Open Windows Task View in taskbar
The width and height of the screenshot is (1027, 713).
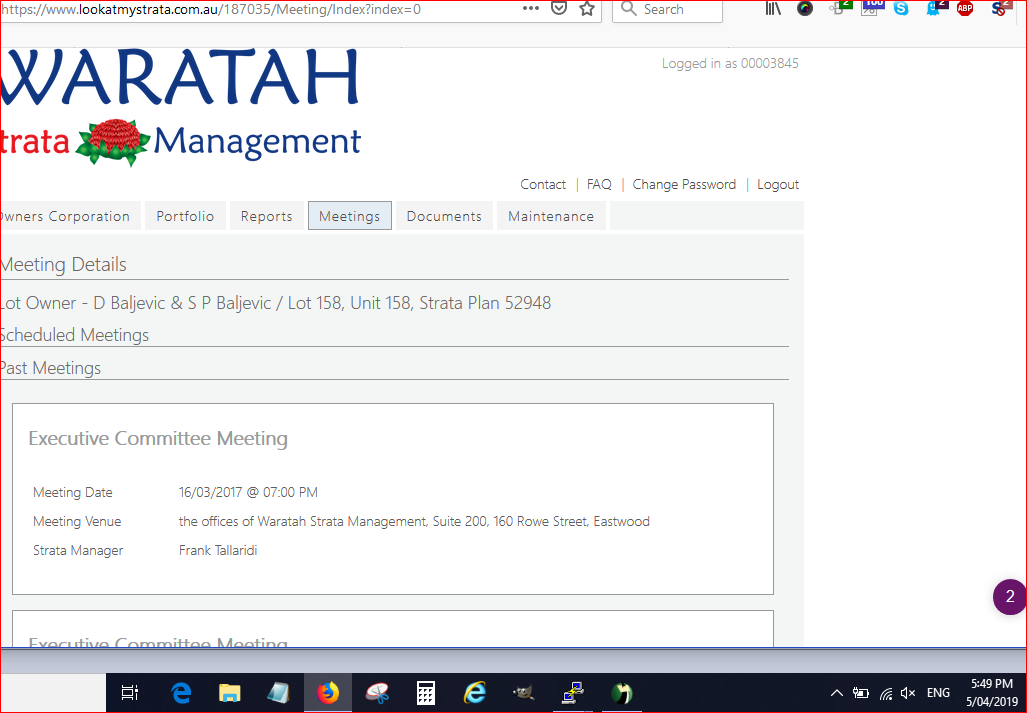pyautogui.click(x=130, y=693)
